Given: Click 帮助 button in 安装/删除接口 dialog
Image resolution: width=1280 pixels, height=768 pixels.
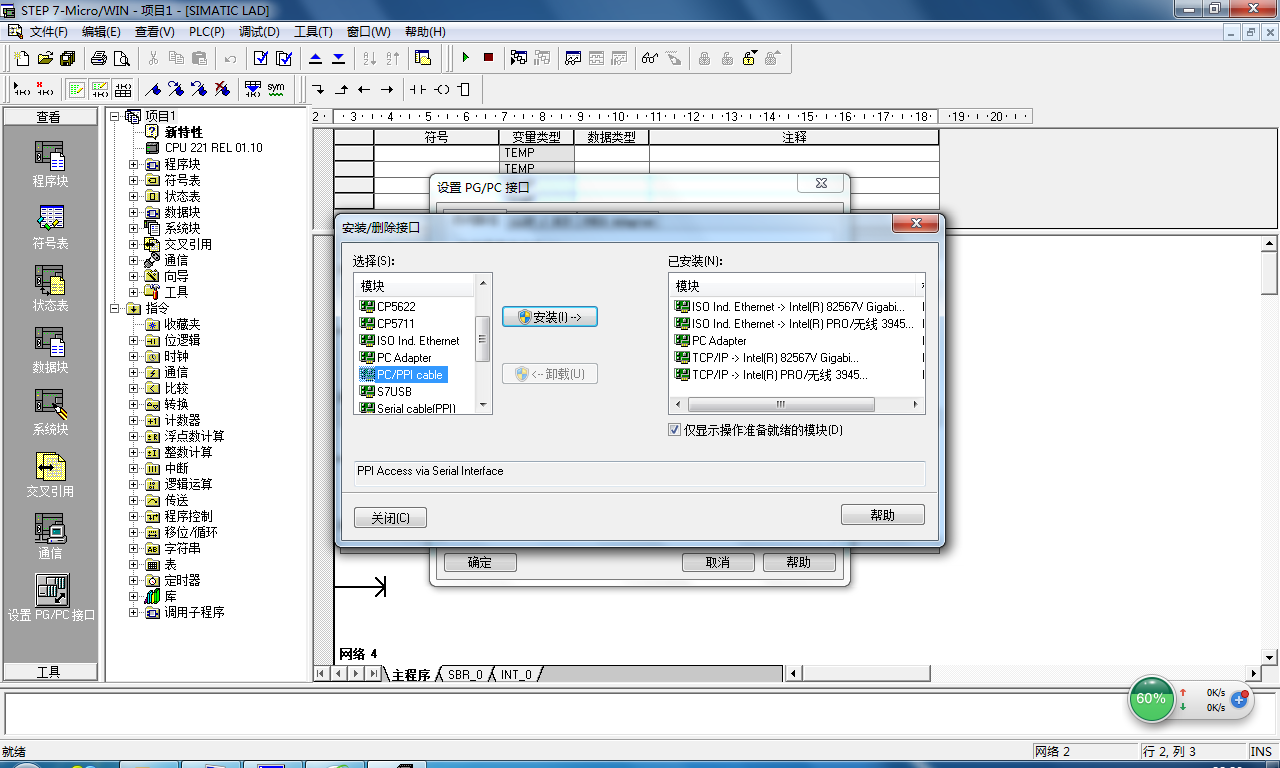Looking at the screenshot, I should (x=883, y=515).
